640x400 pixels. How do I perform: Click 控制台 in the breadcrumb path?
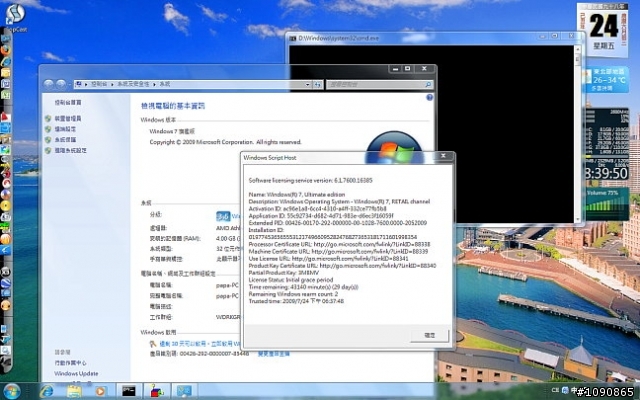[99, 84]
